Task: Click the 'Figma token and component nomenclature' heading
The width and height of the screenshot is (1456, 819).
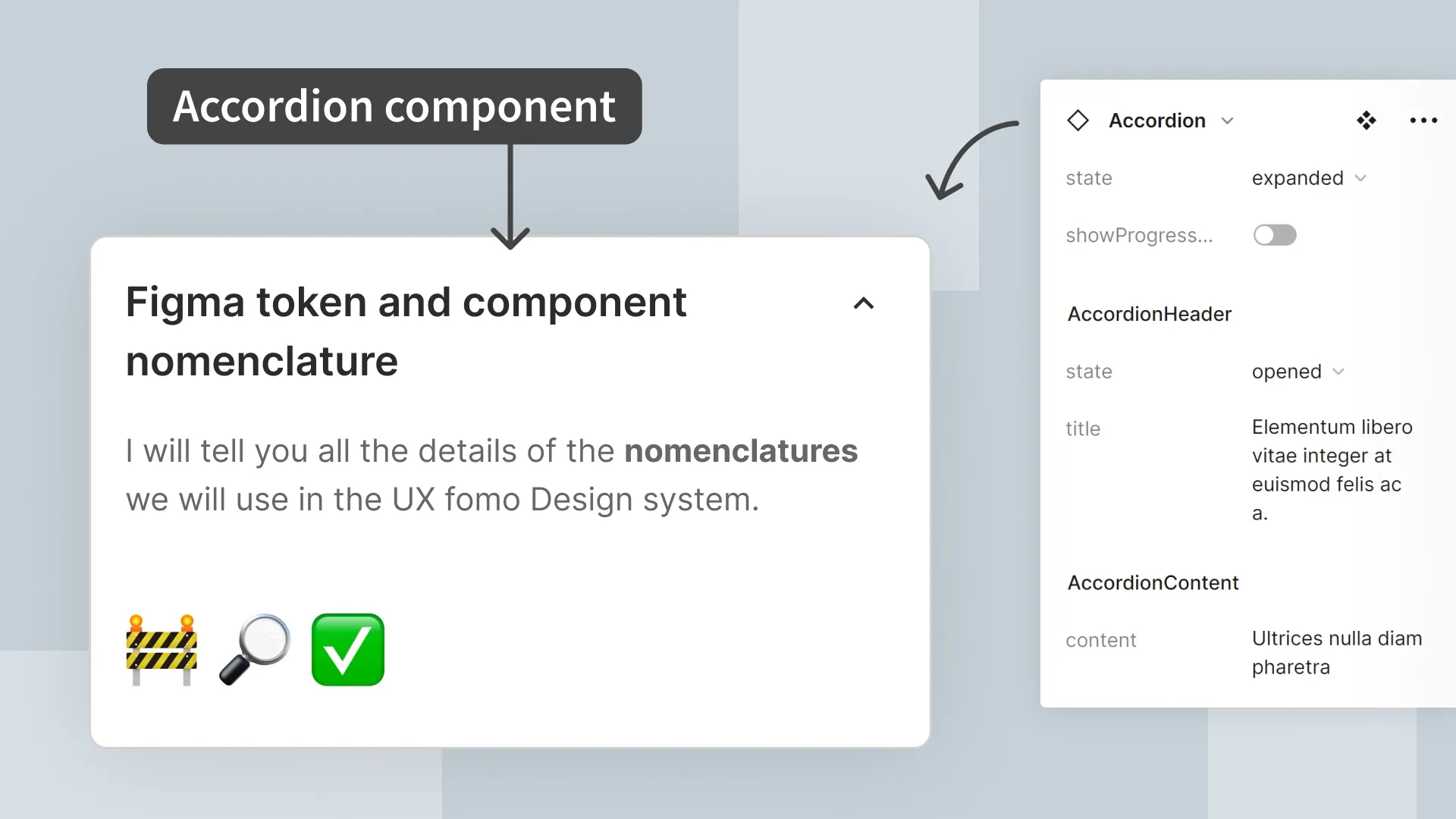Action: [406, 331]
